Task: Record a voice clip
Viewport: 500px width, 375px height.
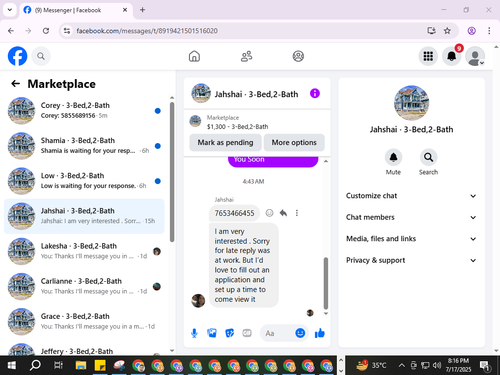Action: (x=194, y=333)
